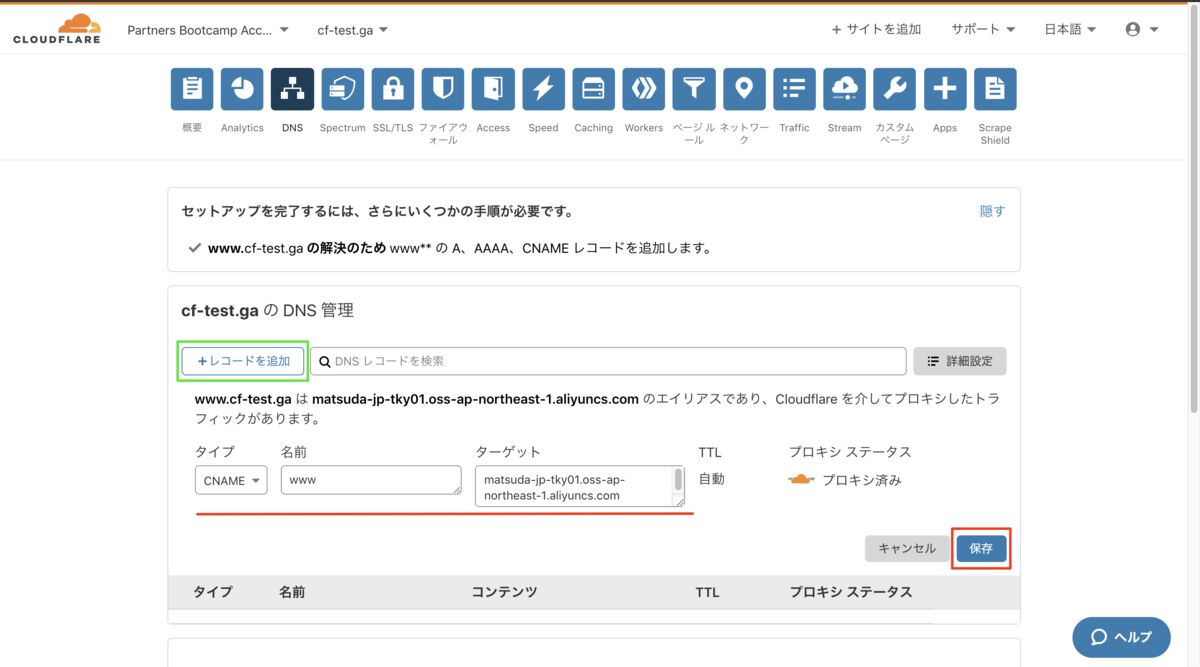Open the Network (ネットワーク) pin icon

coord(744,89)
